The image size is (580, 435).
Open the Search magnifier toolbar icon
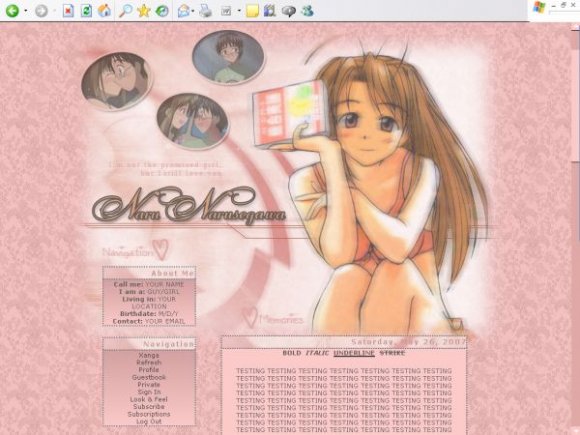tap(126, 11)
